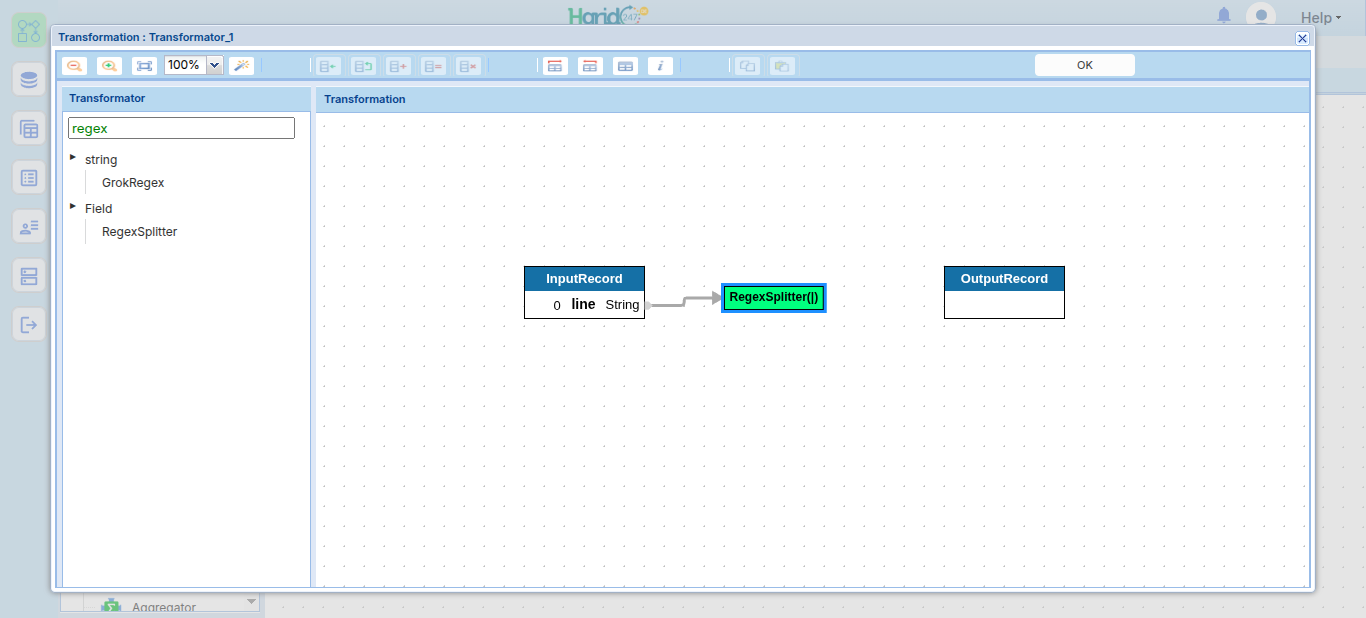Click the paste toolbar icon
The width and height of the screenshot is (1366, 618).
[x=782, y=66]
